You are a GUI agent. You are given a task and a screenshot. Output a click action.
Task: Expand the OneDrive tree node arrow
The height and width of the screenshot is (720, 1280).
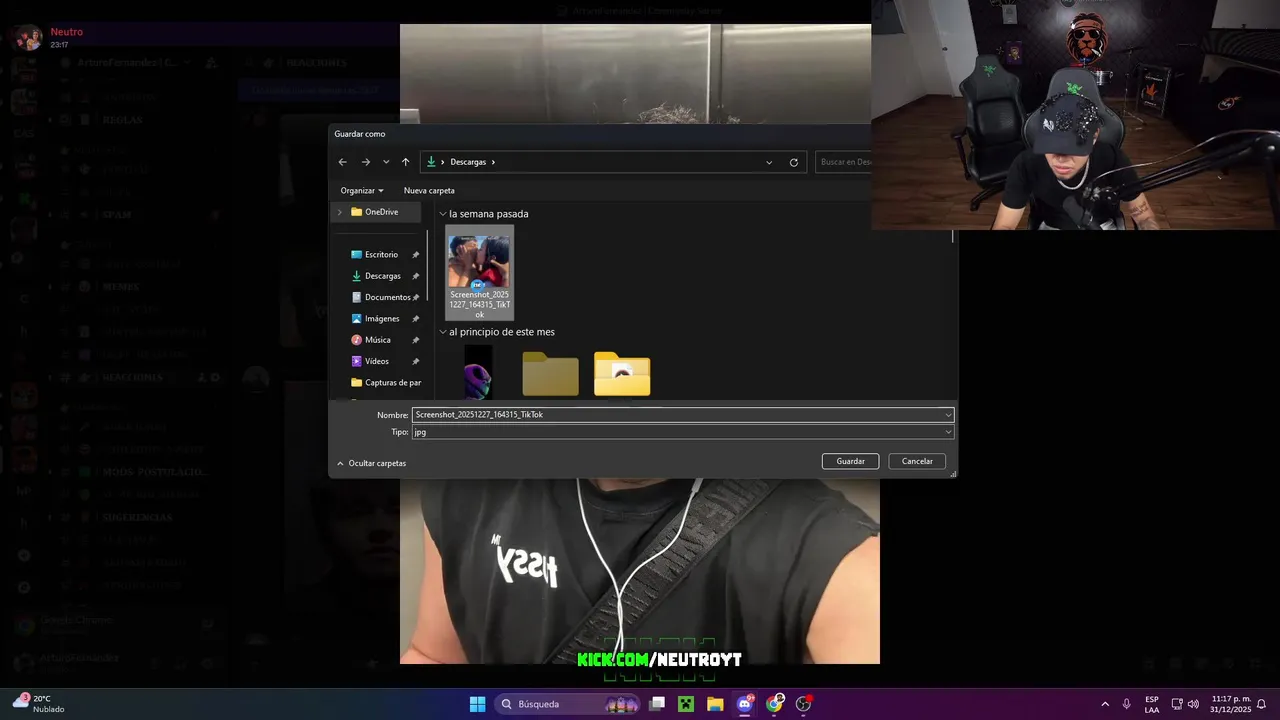[339, 212]
